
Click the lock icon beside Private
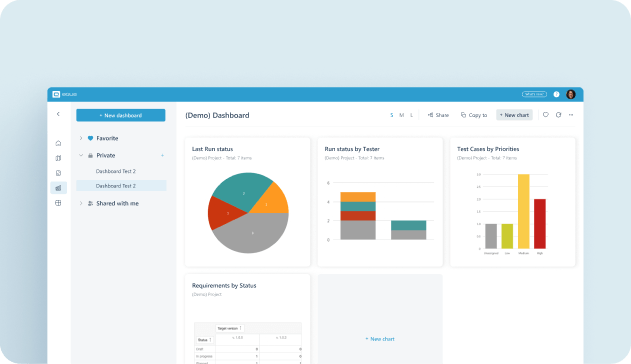pos(91,156)
